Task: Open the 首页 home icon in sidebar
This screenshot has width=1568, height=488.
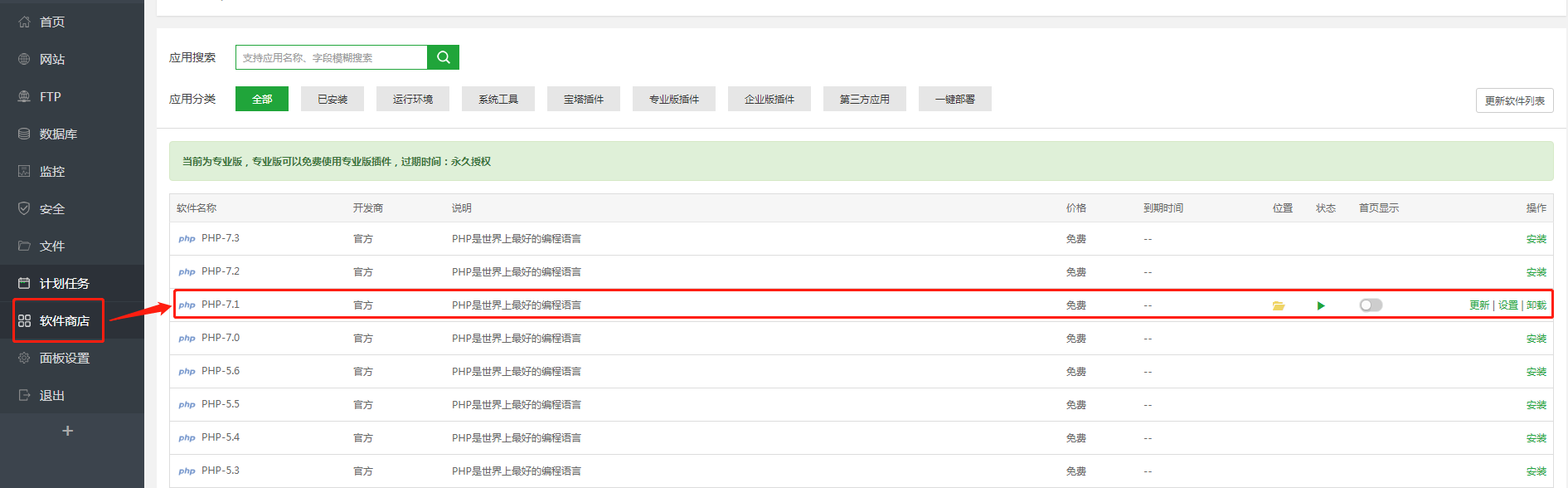Action: tap(24, 22)
